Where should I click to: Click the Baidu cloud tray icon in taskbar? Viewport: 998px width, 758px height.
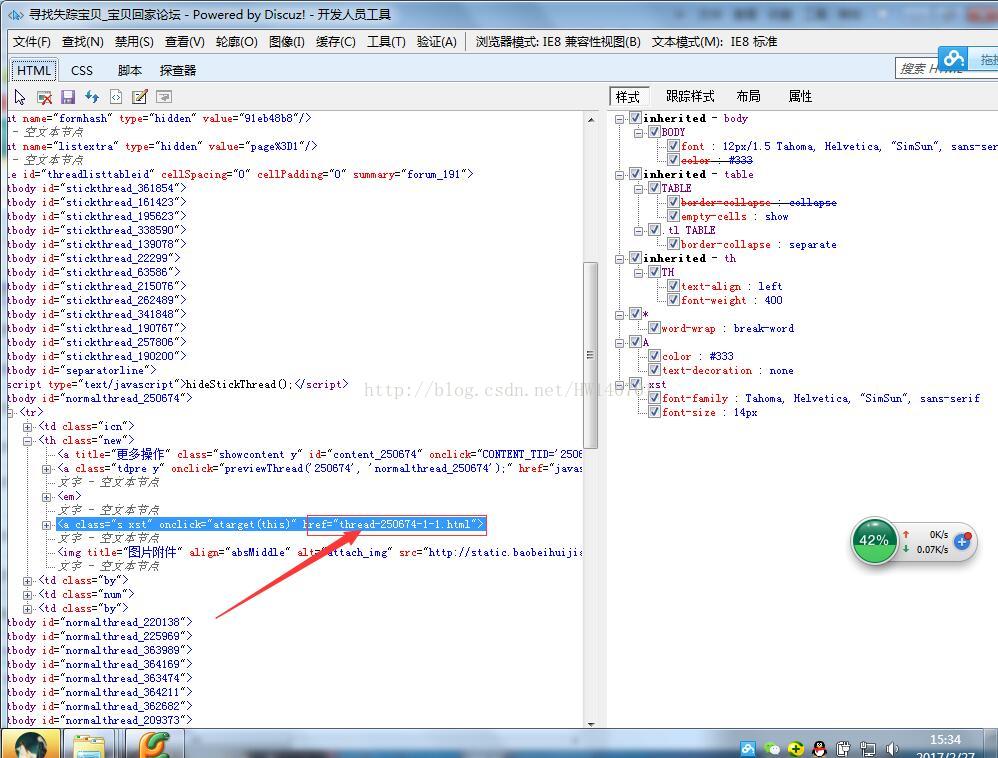pos(747,749)
